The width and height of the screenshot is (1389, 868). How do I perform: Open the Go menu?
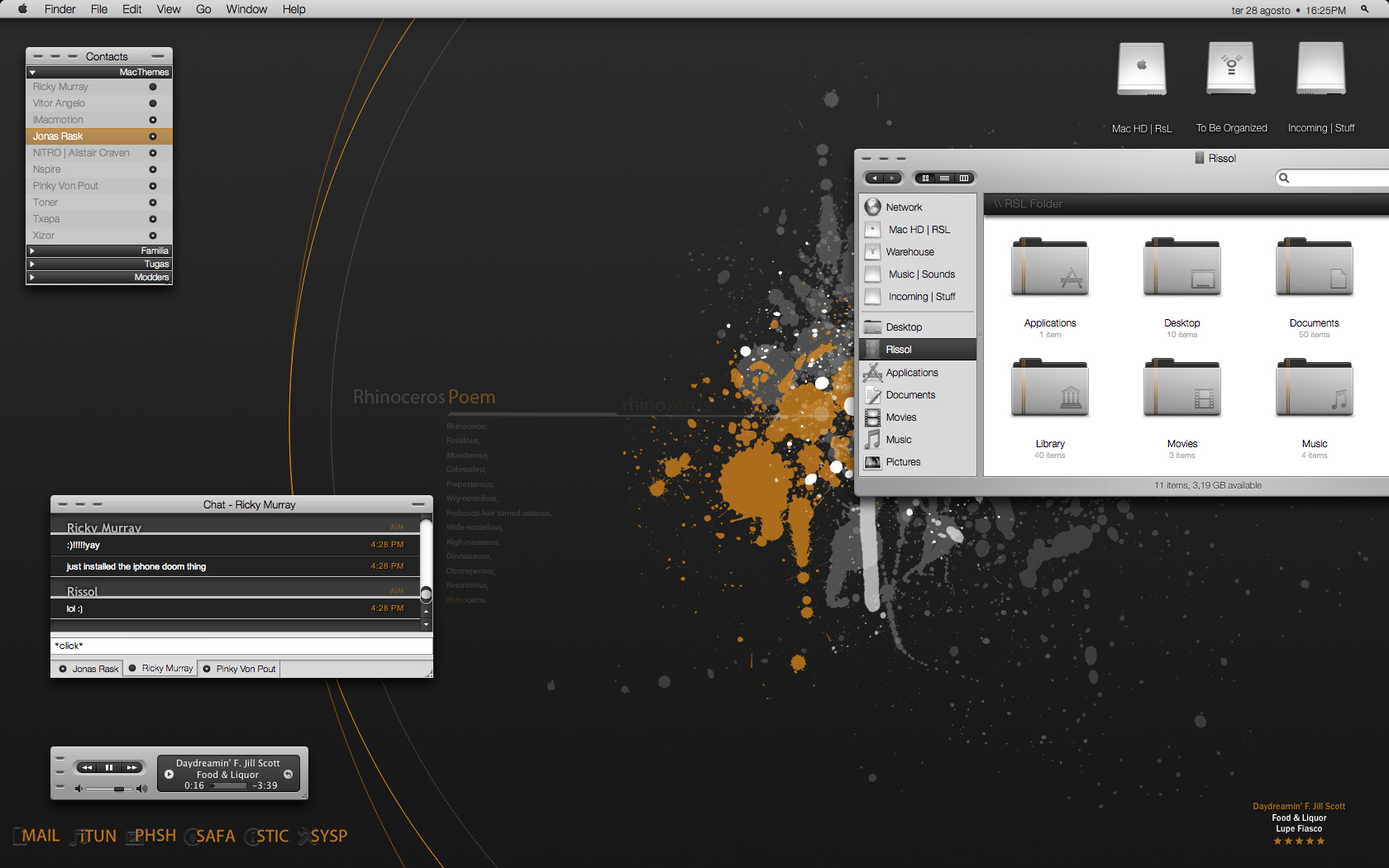pos(203,9)
